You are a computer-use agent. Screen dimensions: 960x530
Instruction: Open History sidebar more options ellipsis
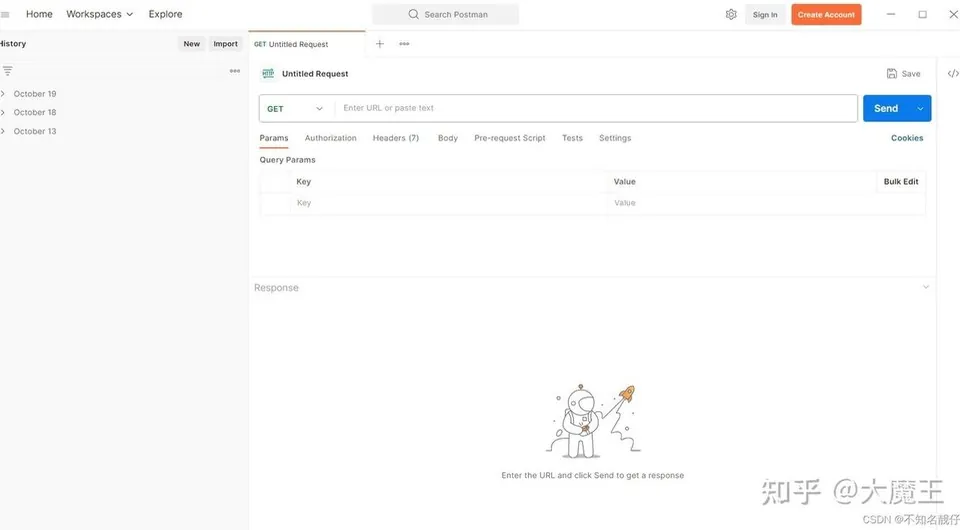234,71
